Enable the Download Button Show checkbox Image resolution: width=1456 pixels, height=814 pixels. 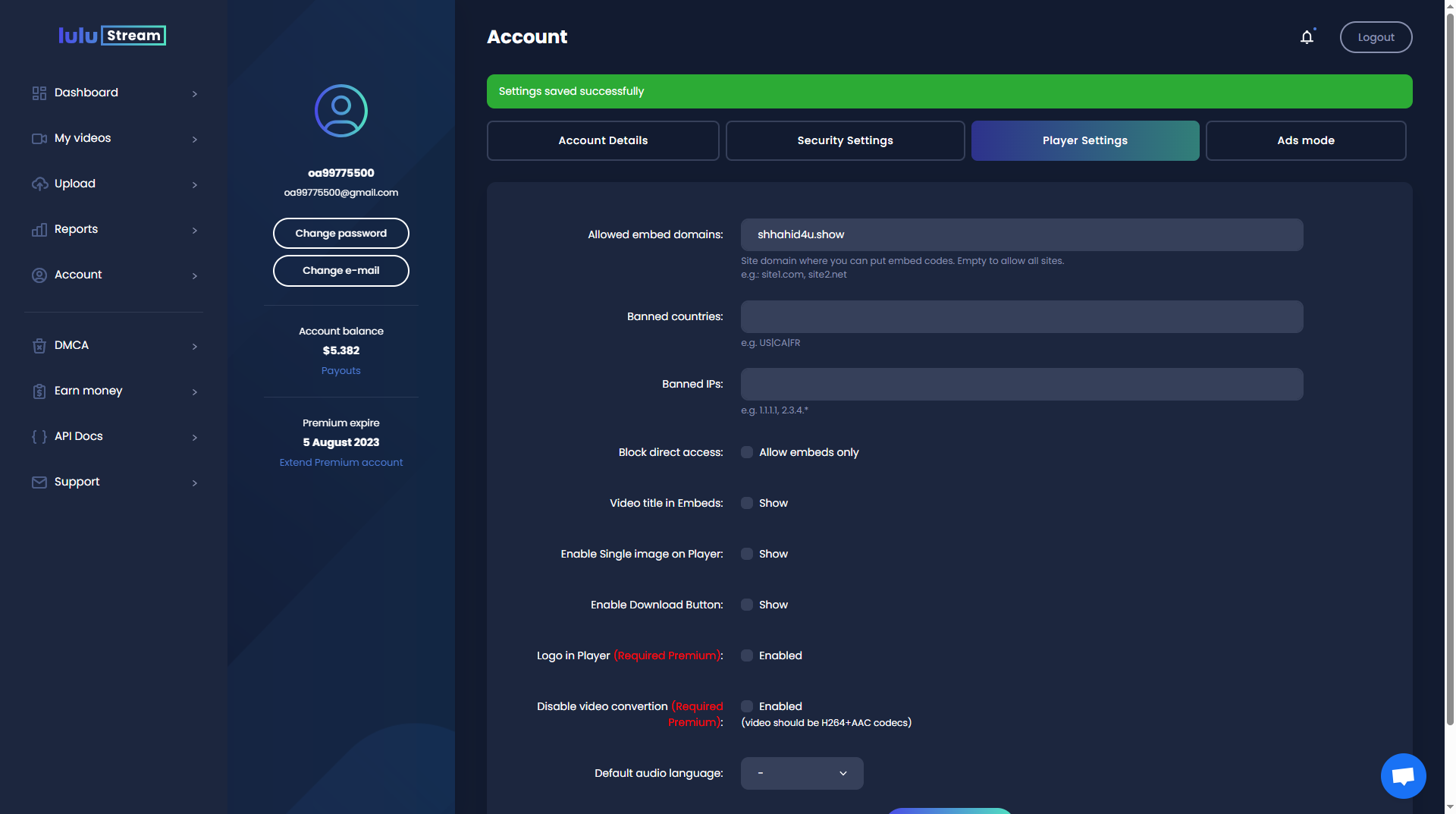pos(747,605)
